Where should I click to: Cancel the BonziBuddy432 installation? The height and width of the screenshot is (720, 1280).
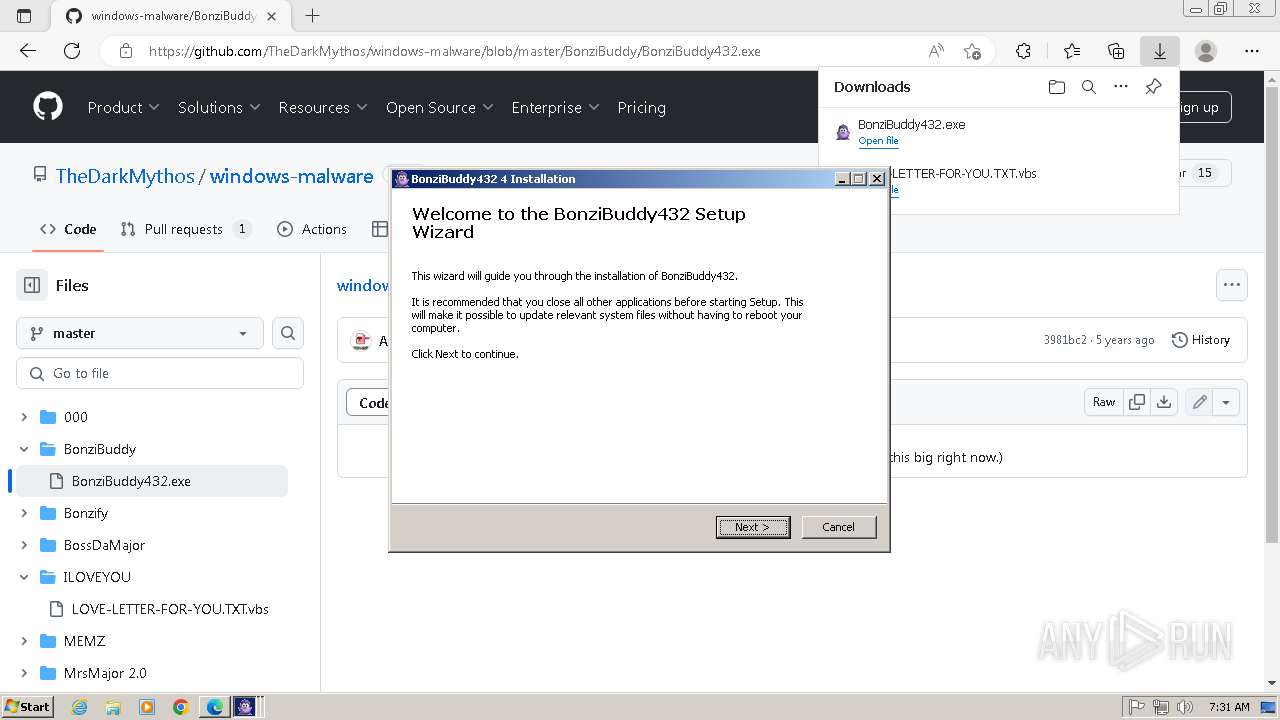pyautogui.click(x=838, y=527)
